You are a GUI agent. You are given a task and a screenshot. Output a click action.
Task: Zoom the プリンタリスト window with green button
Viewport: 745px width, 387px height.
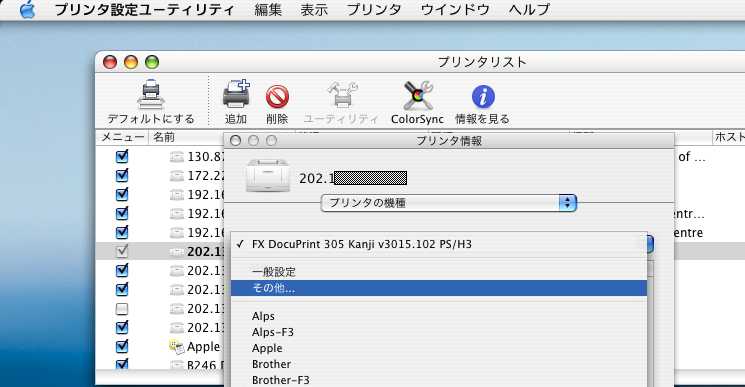tap(152, 62)
